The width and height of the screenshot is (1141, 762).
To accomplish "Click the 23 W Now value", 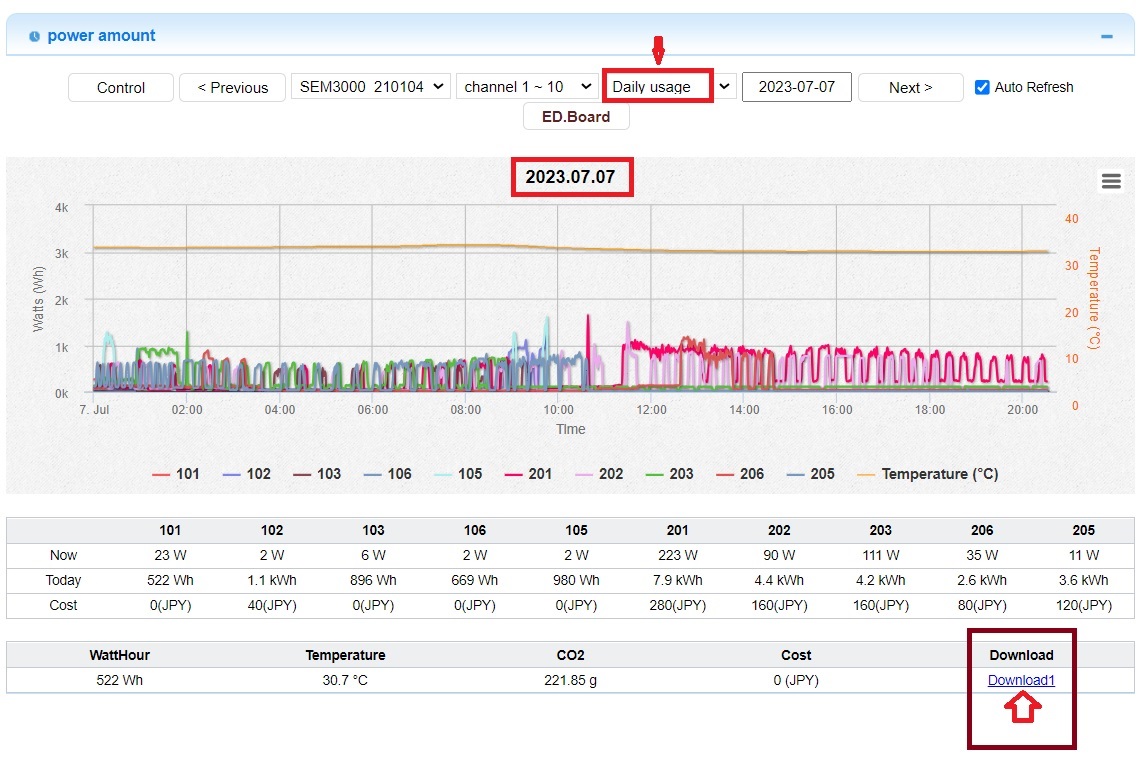I will (x=170, y=555).
